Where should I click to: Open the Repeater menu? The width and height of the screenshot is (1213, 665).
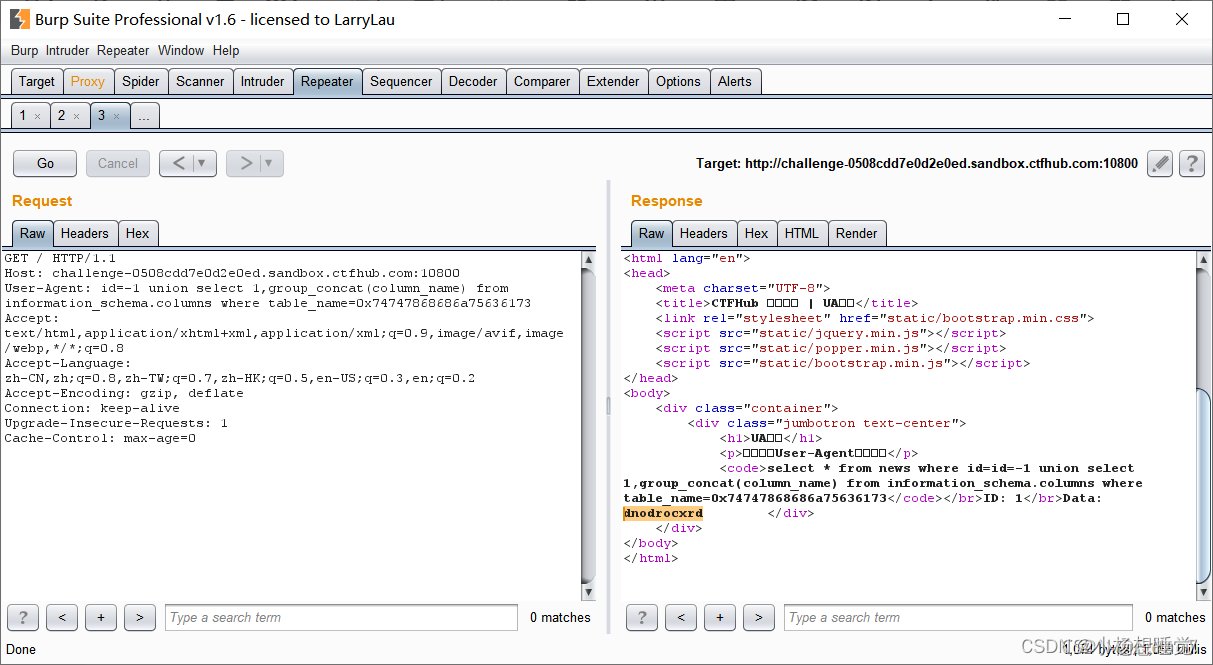tap(123, 50)
